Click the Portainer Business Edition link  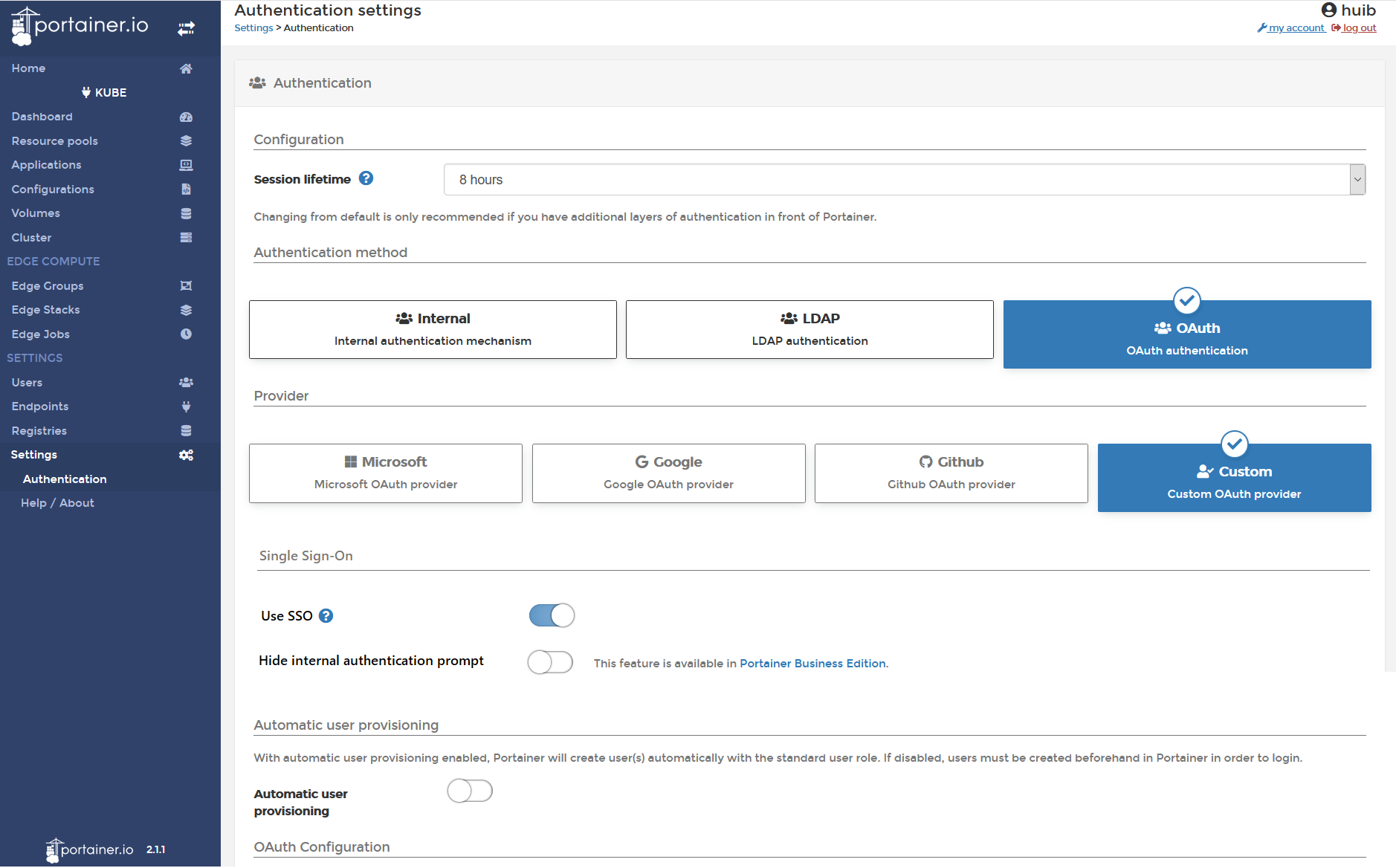click(812, 663)
